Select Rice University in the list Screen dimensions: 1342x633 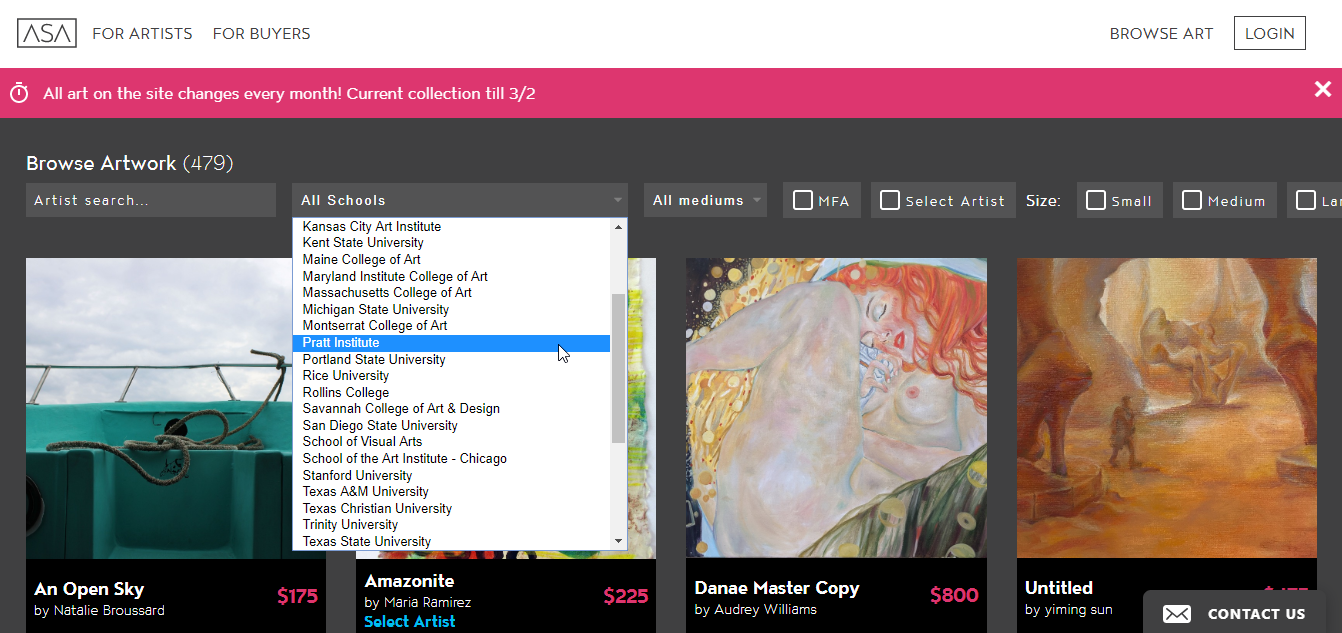(451, 376)
